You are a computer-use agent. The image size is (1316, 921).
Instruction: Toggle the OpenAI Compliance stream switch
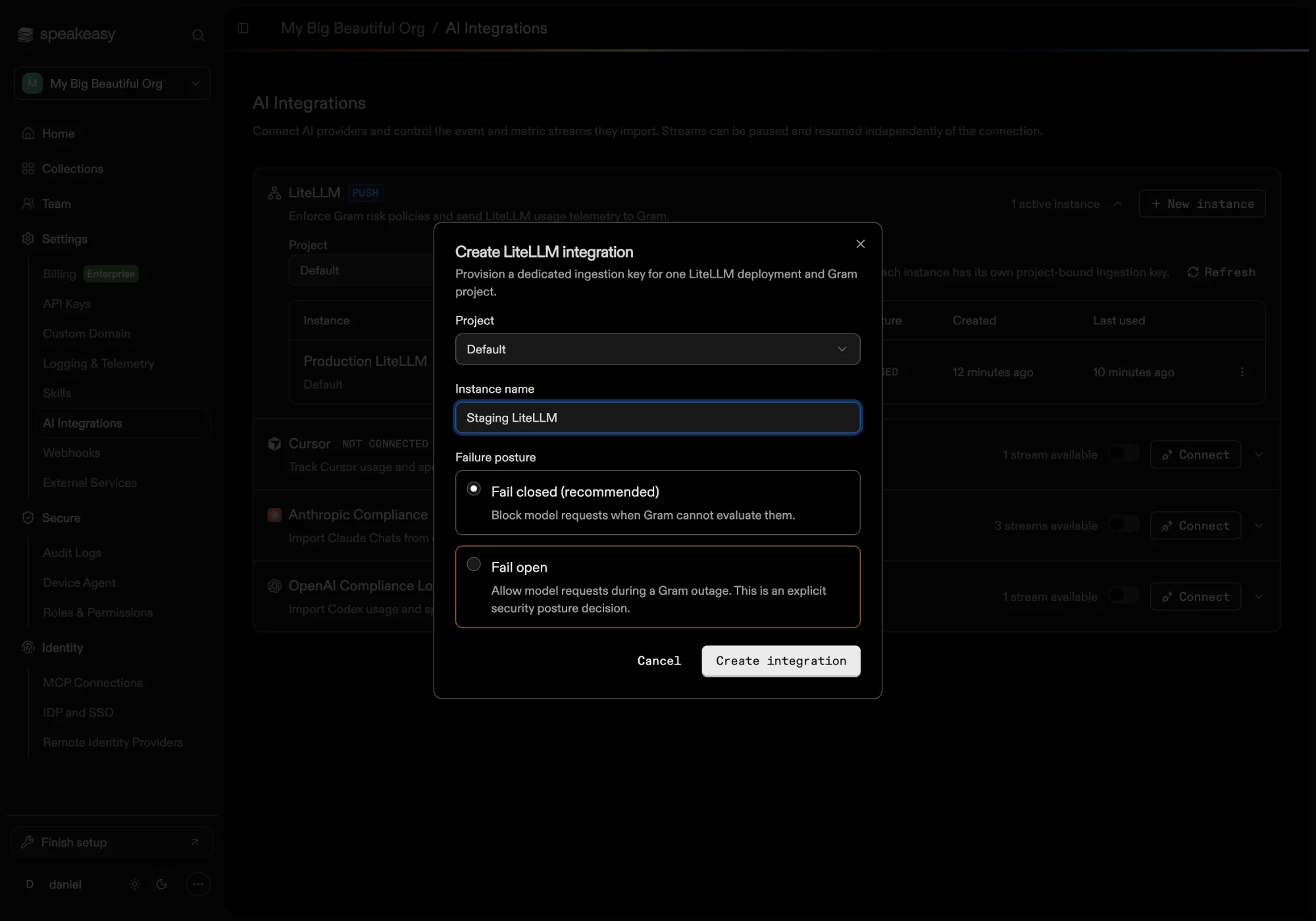[x=1124, y=595]
